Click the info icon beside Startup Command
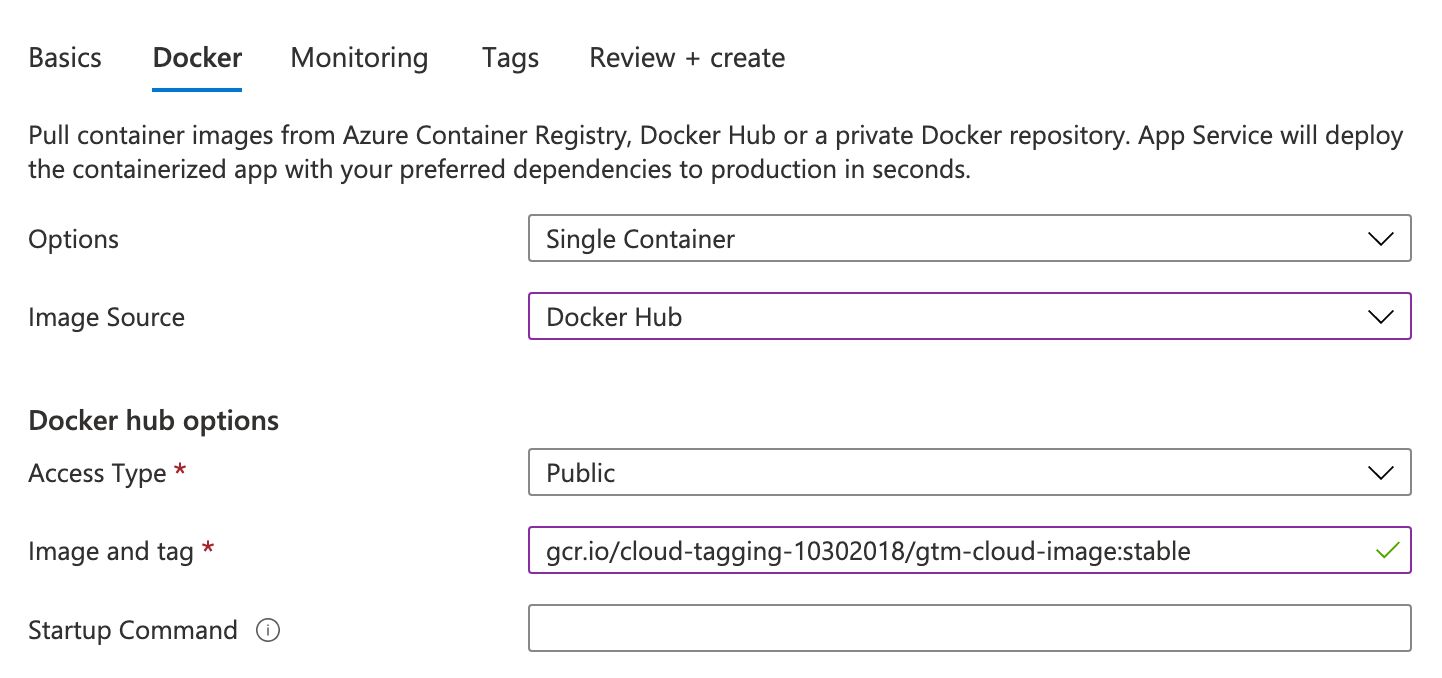The image size is (1442, 678). [x=267, y=631]
